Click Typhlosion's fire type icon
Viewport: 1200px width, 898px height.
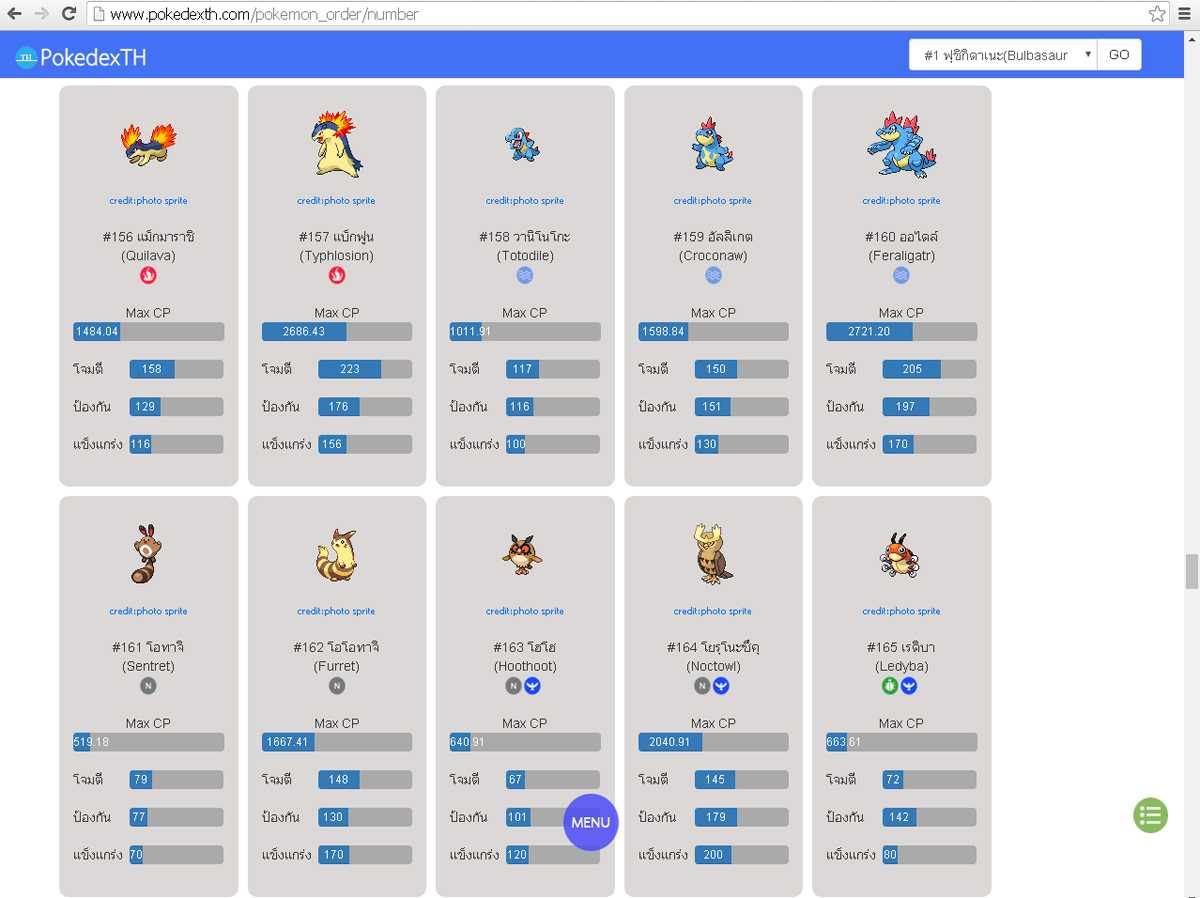click(337, 275)
